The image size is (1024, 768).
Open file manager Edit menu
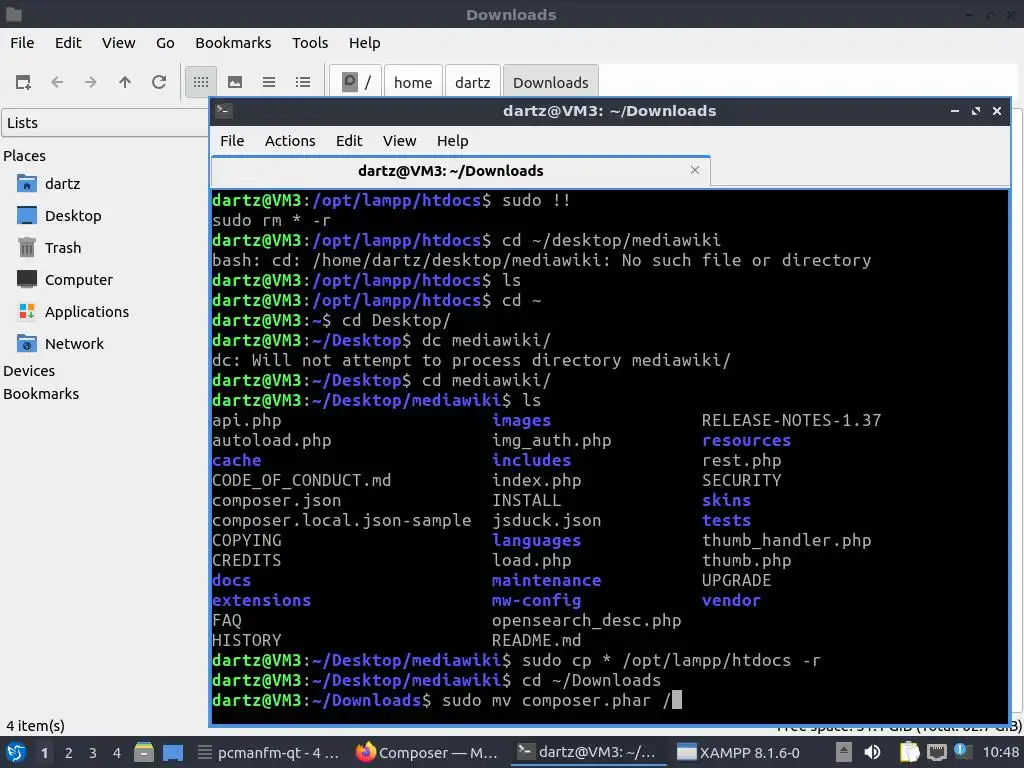(x=68, y=43)
